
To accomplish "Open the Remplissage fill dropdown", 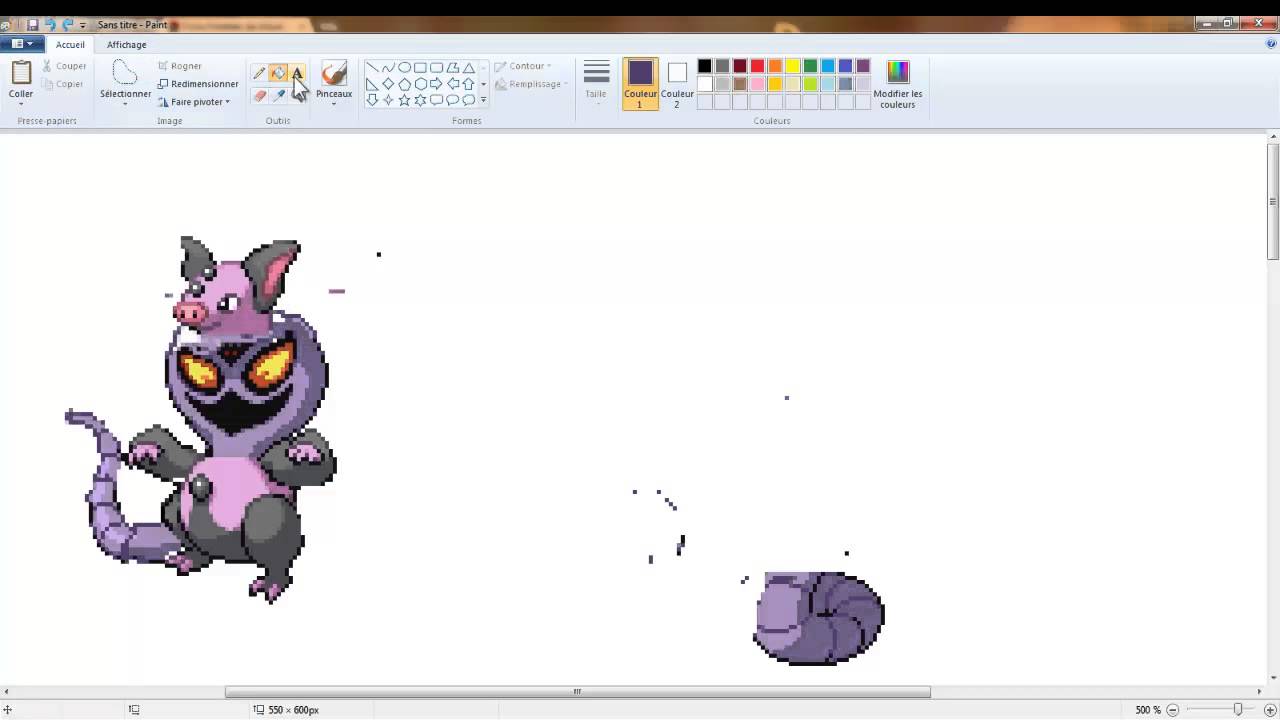I will (530, 84).
